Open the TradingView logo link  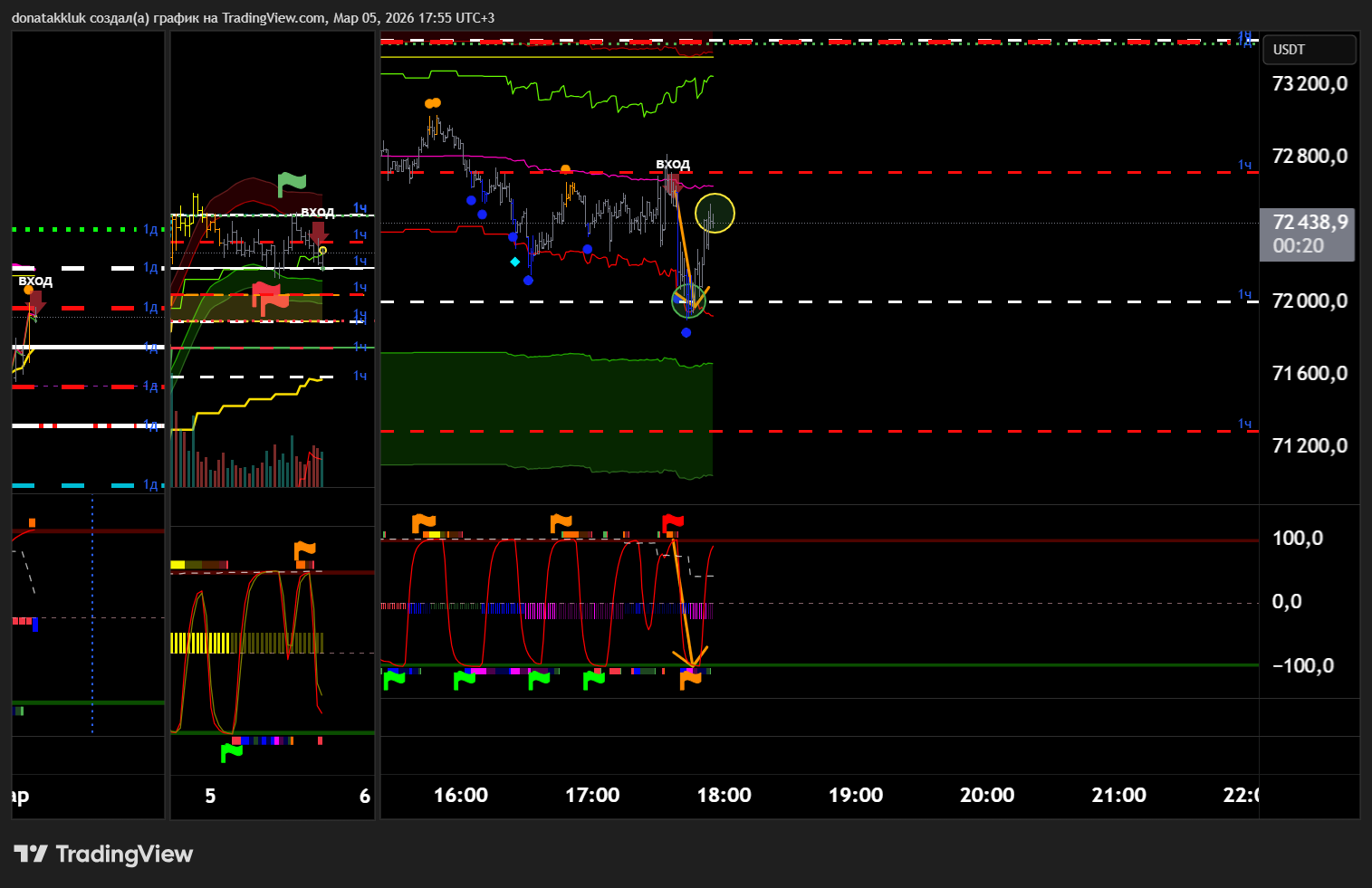point(104,855)
